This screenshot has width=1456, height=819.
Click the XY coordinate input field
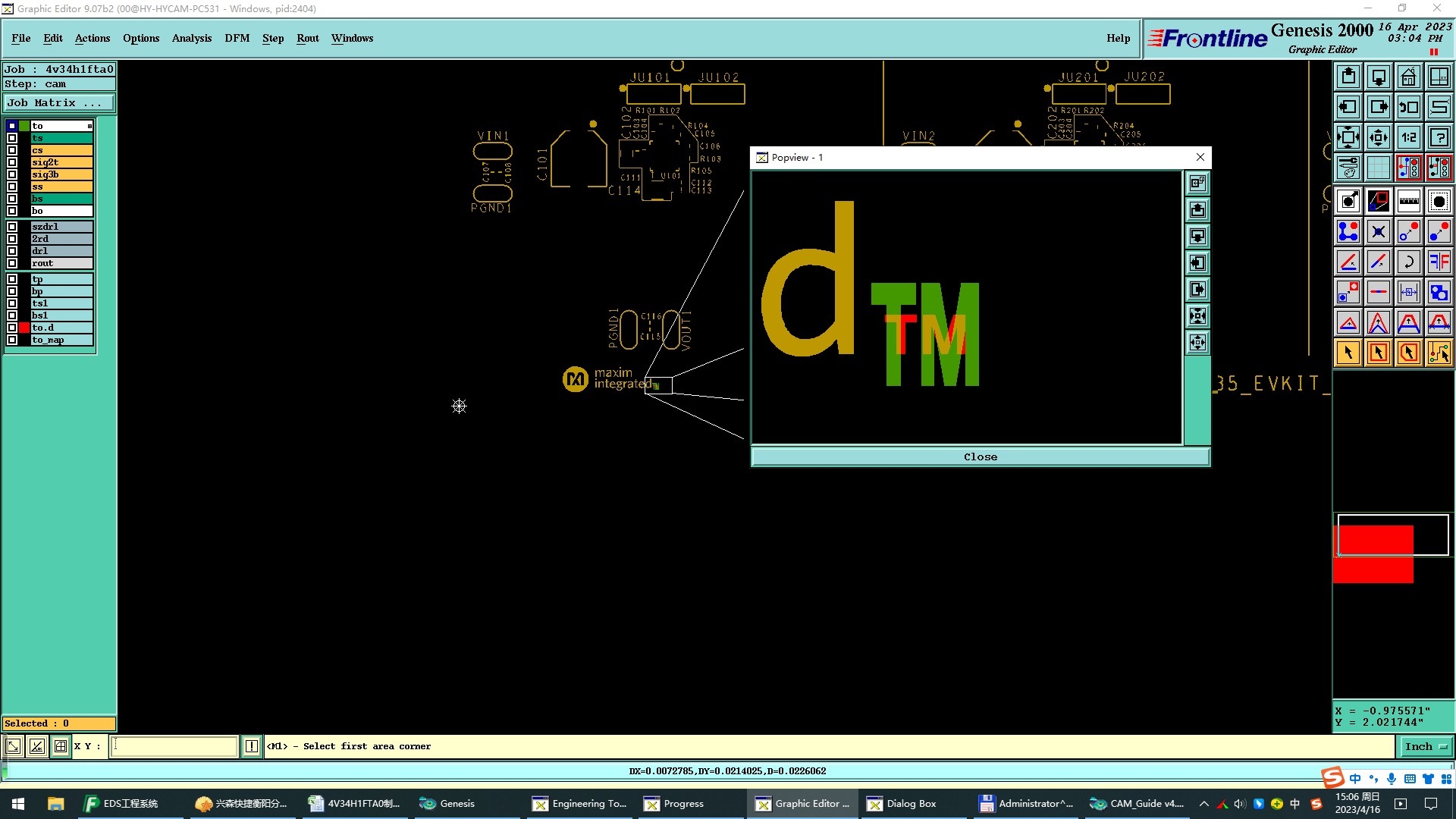[174, 746]
